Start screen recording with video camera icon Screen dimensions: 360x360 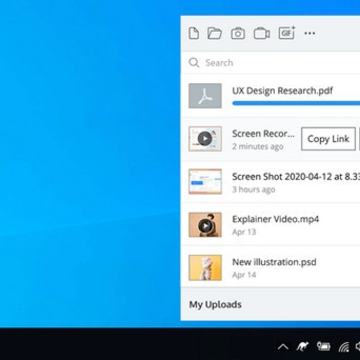click(x=262, y=34)
